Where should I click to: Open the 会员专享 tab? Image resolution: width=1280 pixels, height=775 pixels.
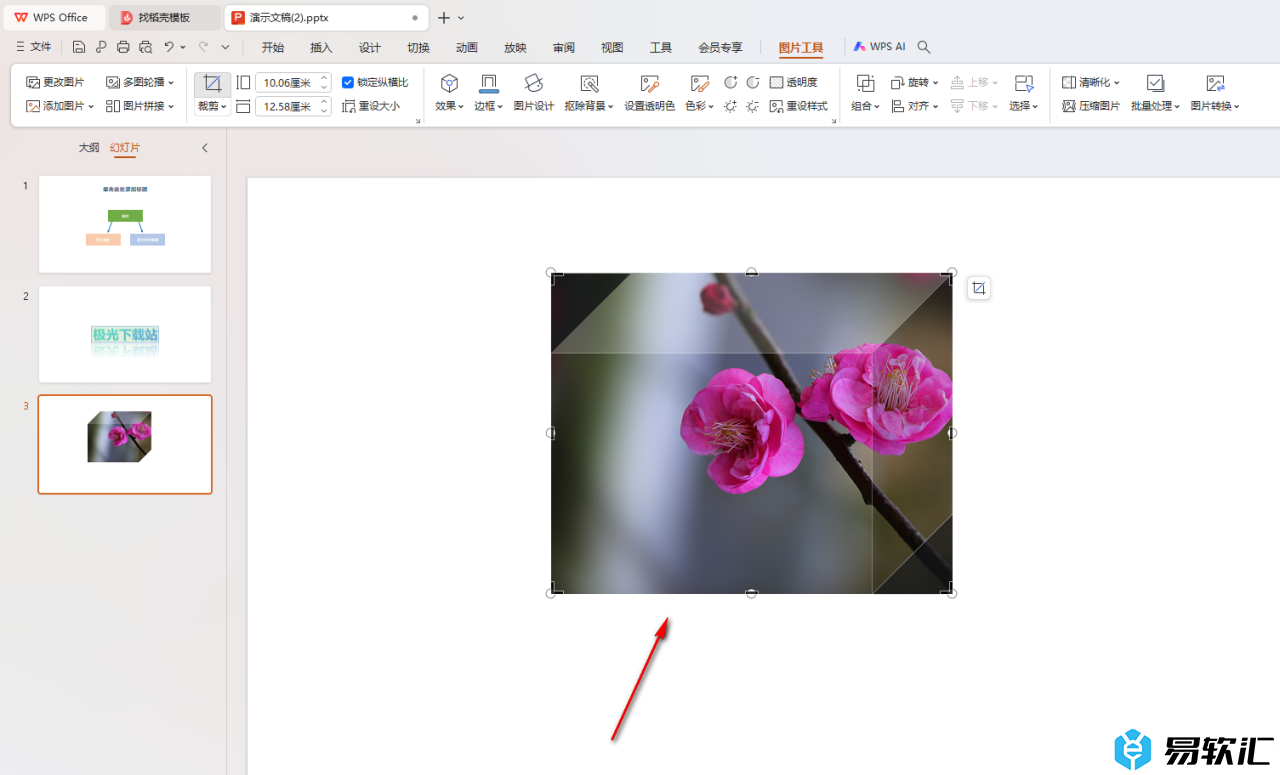[x=720, y=47]
